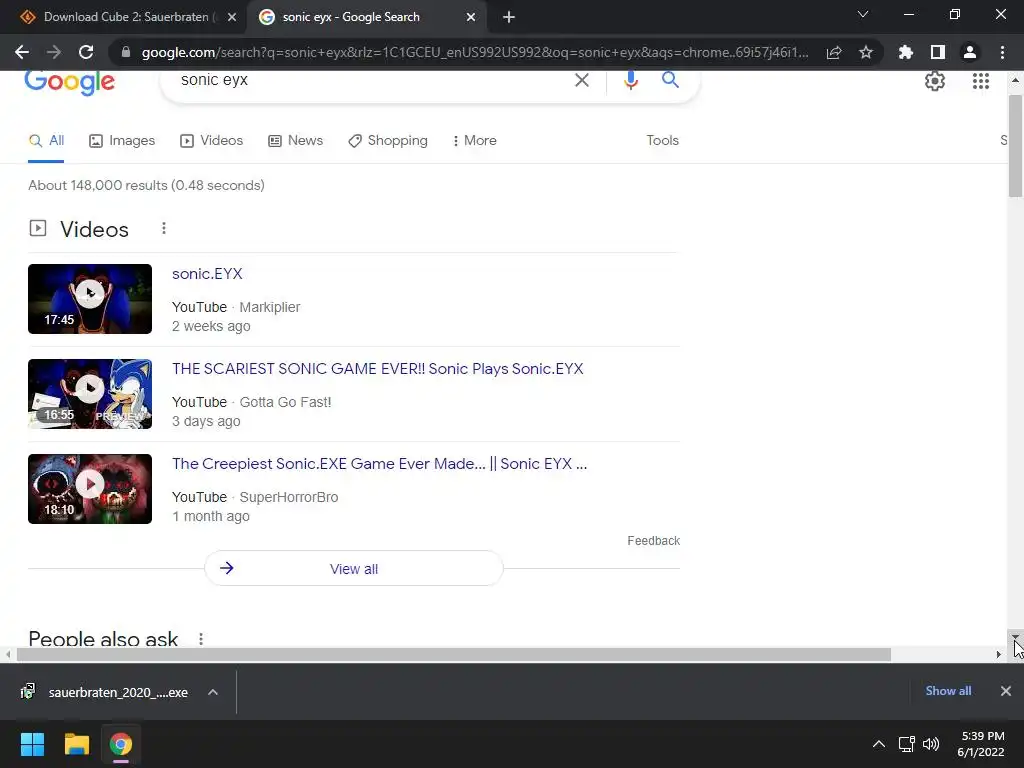Click the horizontal scrollbar left arrow
Viewport: 1024px width, 768px height.
point(8,654)
